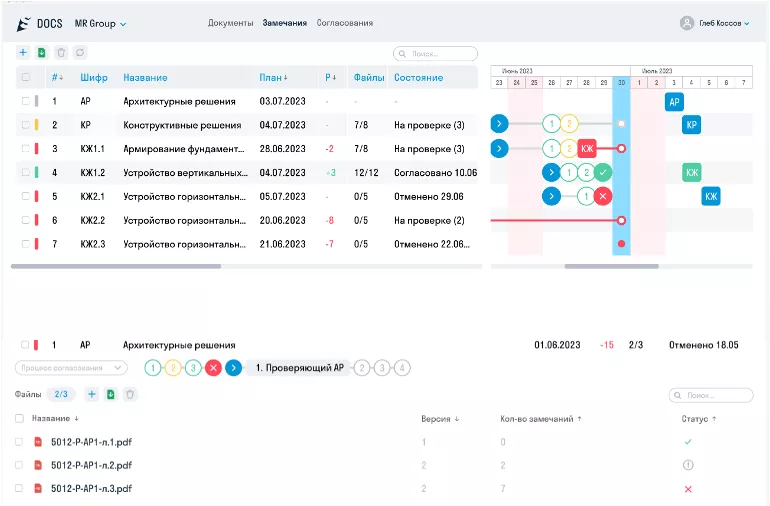
Task: Click the PDF icon of 5012-Р-АР1-л.1.pdf
Action: (x=38, y=442)
